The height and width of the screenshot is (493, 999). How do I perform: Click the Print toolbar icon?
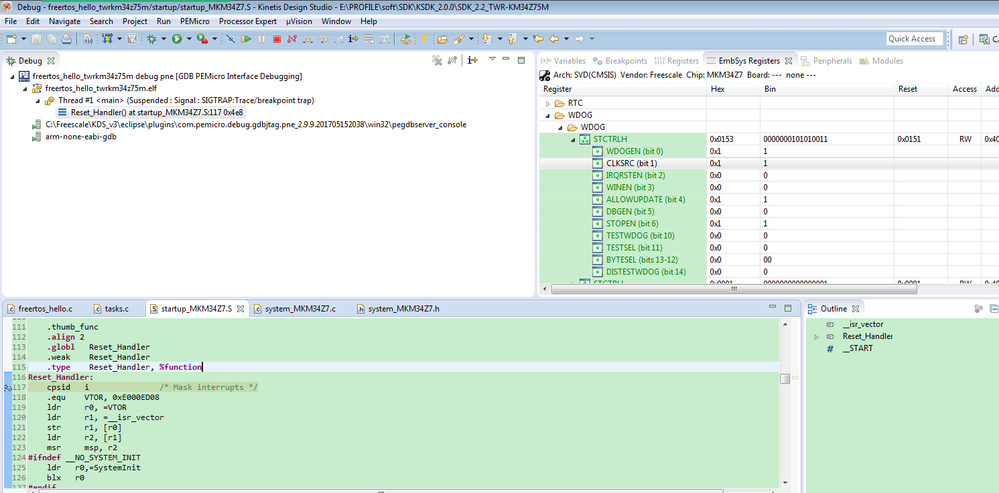(x=66, y=39)
